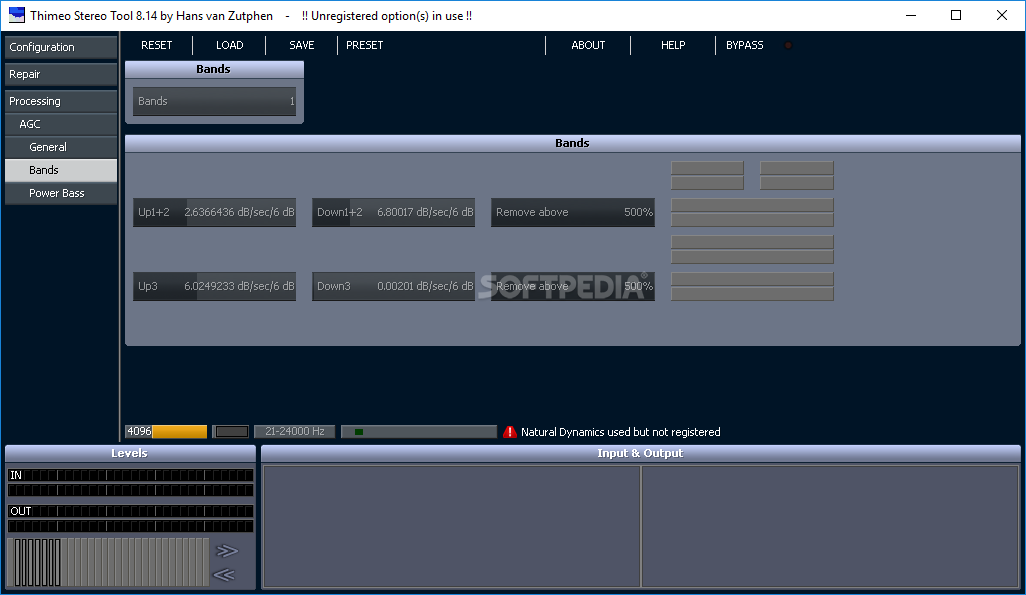Adjust the Up1+2 speed slider
Viewport: 1026px width, 595px height.
click(x=215, y=212)
